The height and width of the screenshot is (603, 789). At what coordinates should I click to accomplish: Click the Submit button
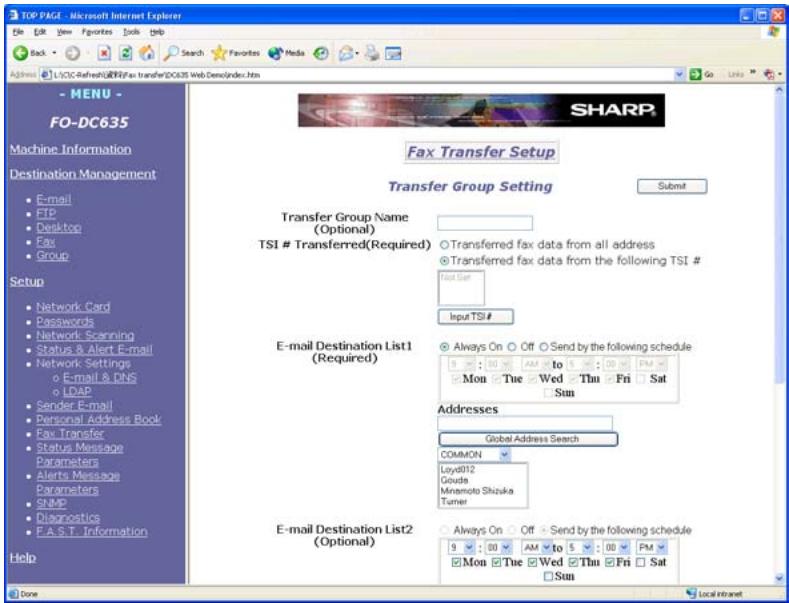pos(672,186)
